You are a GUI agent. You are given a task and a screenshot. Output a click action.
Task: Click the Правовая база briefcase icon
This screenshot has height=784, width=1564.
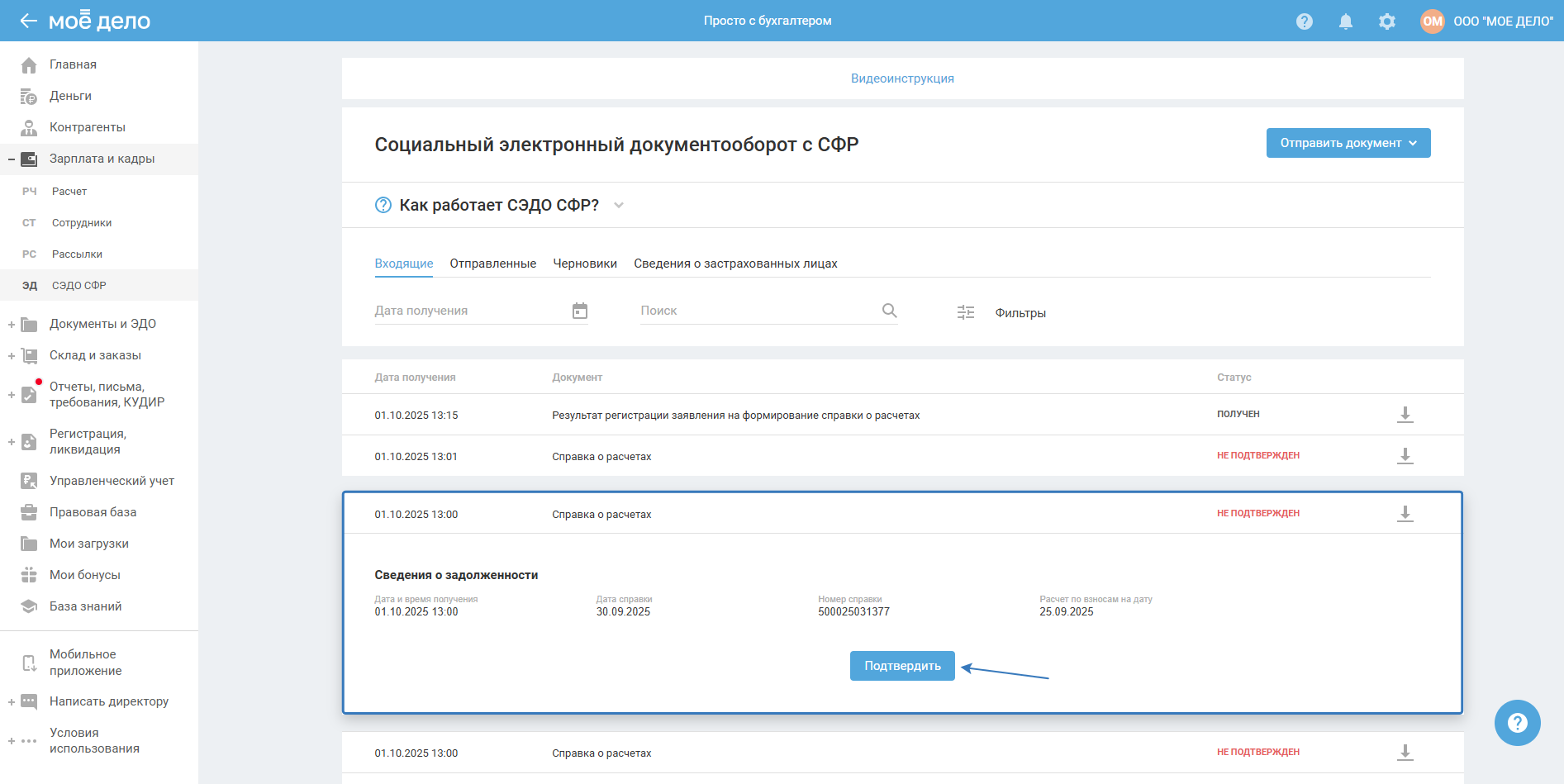pos(29,512)
